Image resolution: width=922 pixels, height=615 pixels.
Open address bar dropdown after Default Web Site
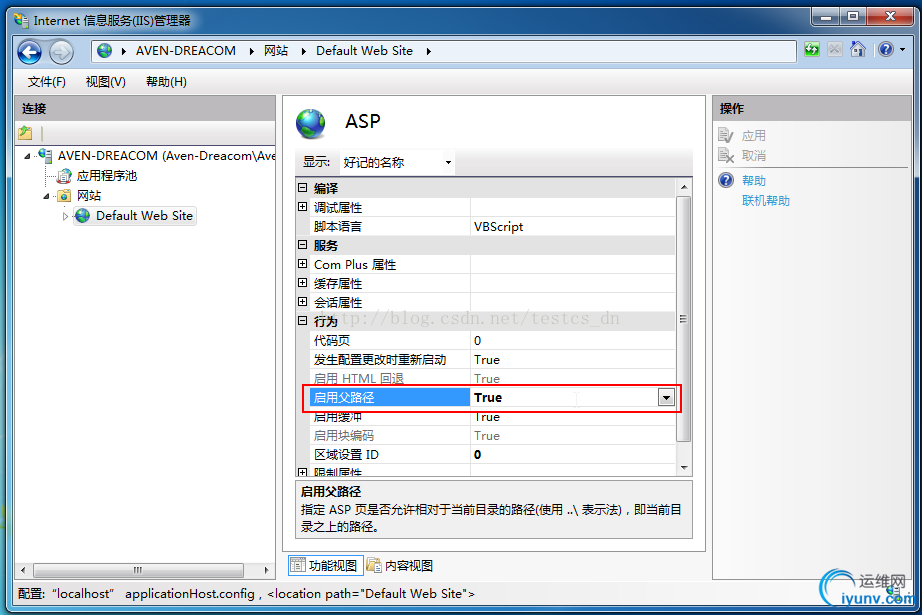429,51
